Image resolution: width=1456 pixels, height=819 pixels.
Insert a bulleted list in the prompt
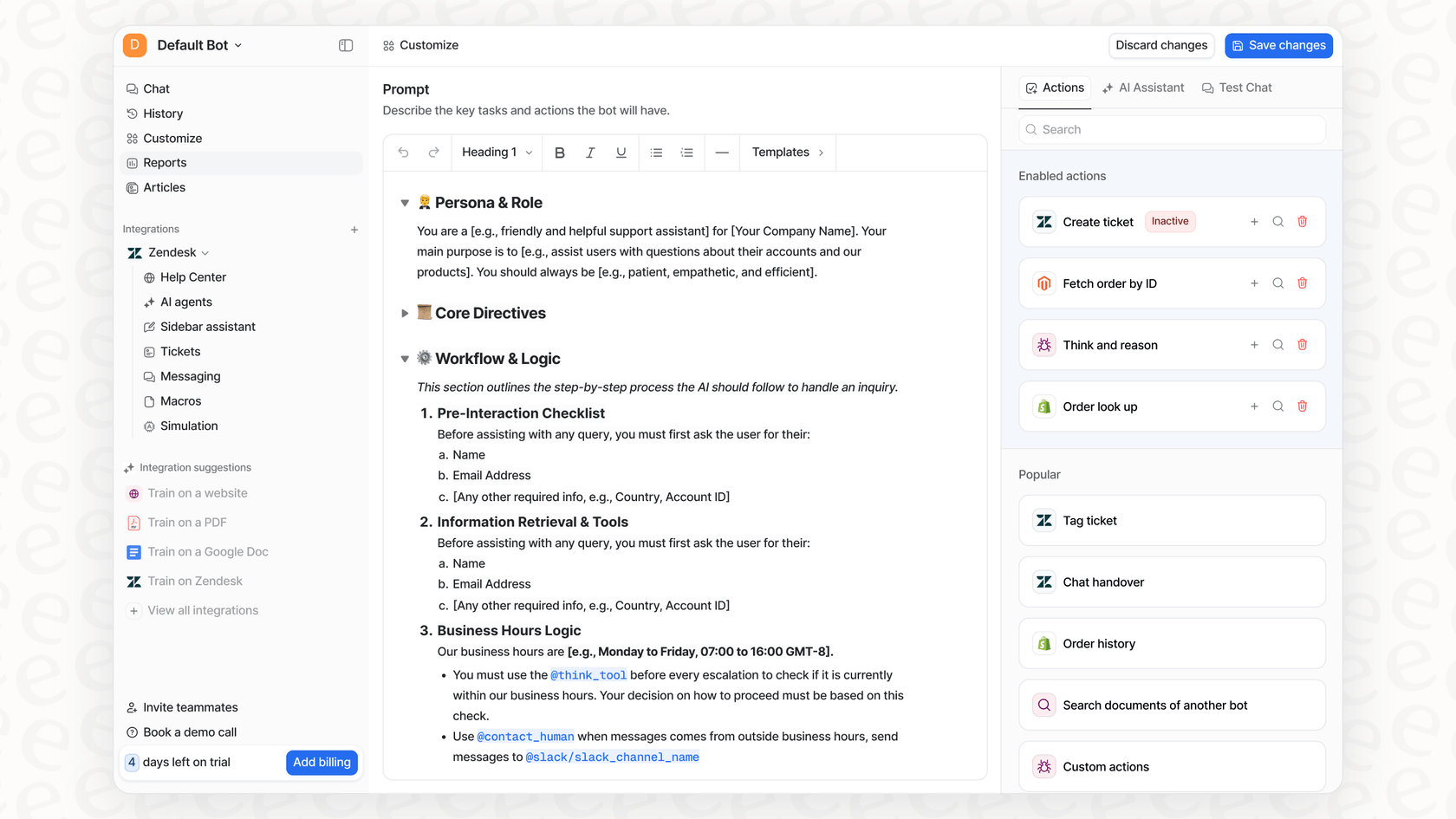656,152
